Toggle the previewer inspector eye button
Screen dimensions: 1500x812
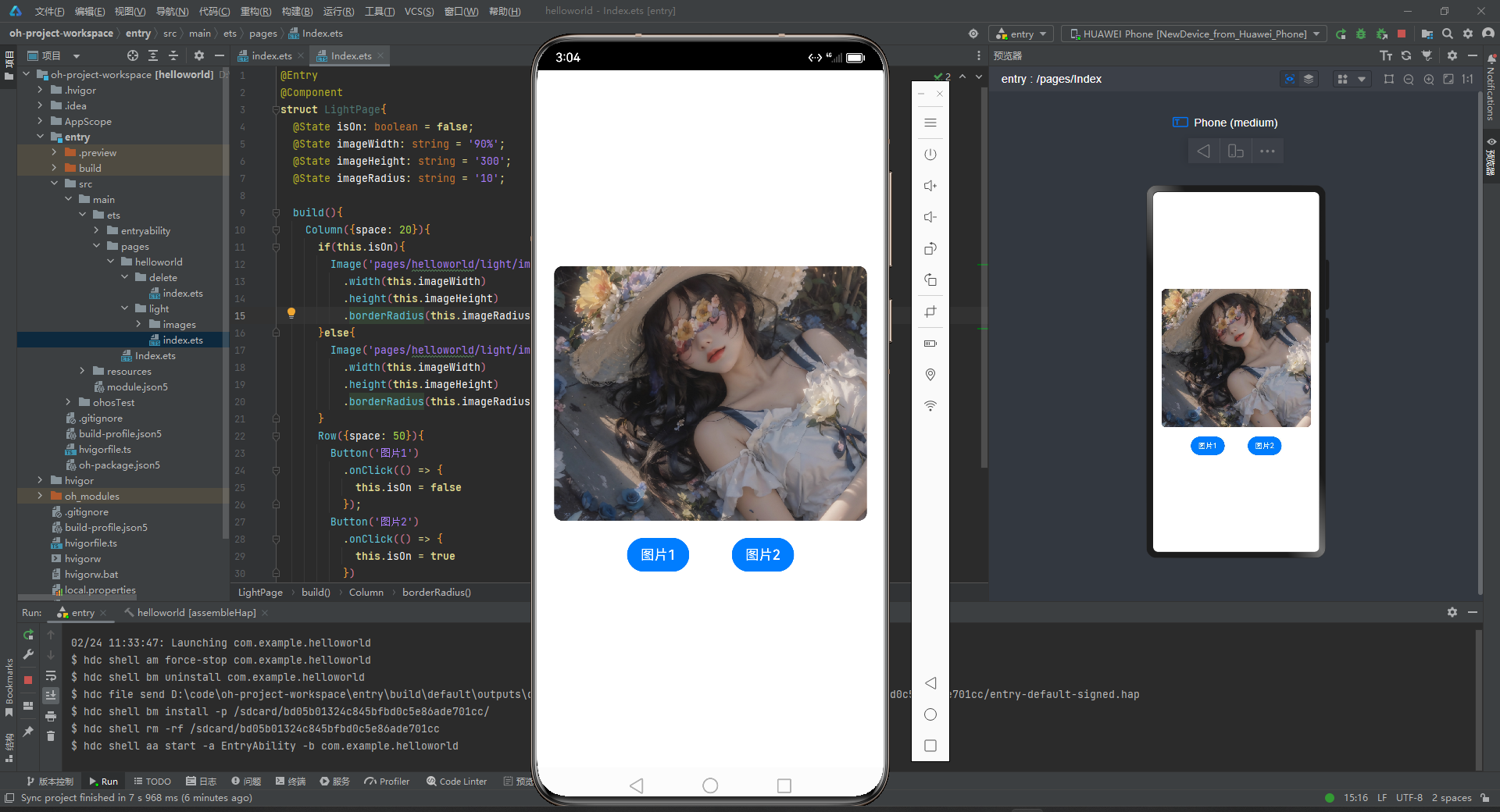coord(1290,79)
